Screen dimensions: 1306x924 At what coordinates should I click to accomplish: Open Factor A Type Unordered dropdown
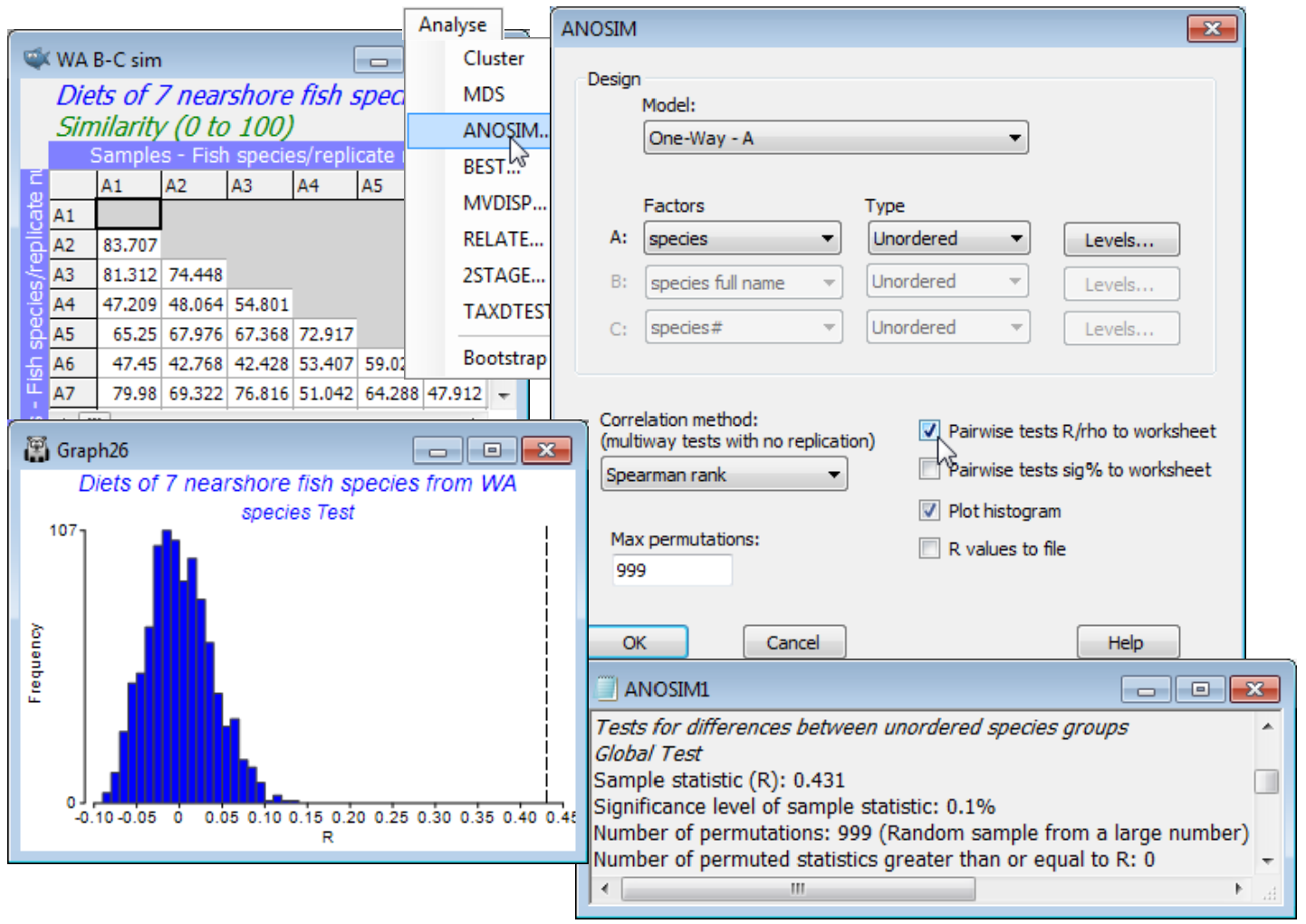pyautogui.click(x=948, y=238)
